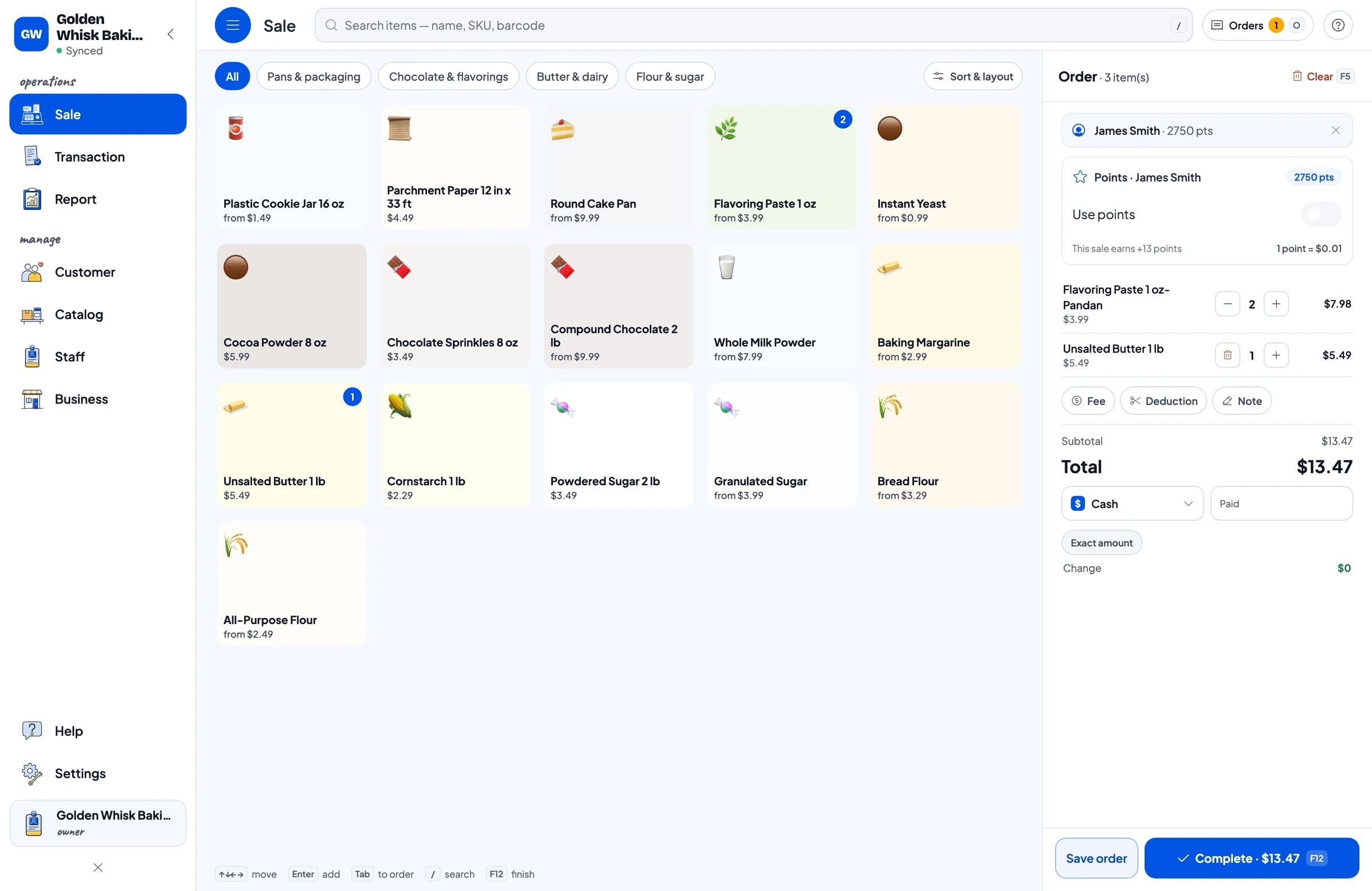Collapse the sidebar with the chevron arrow
The width and height of the screenshot is (1372, 891).
[170, 34]
